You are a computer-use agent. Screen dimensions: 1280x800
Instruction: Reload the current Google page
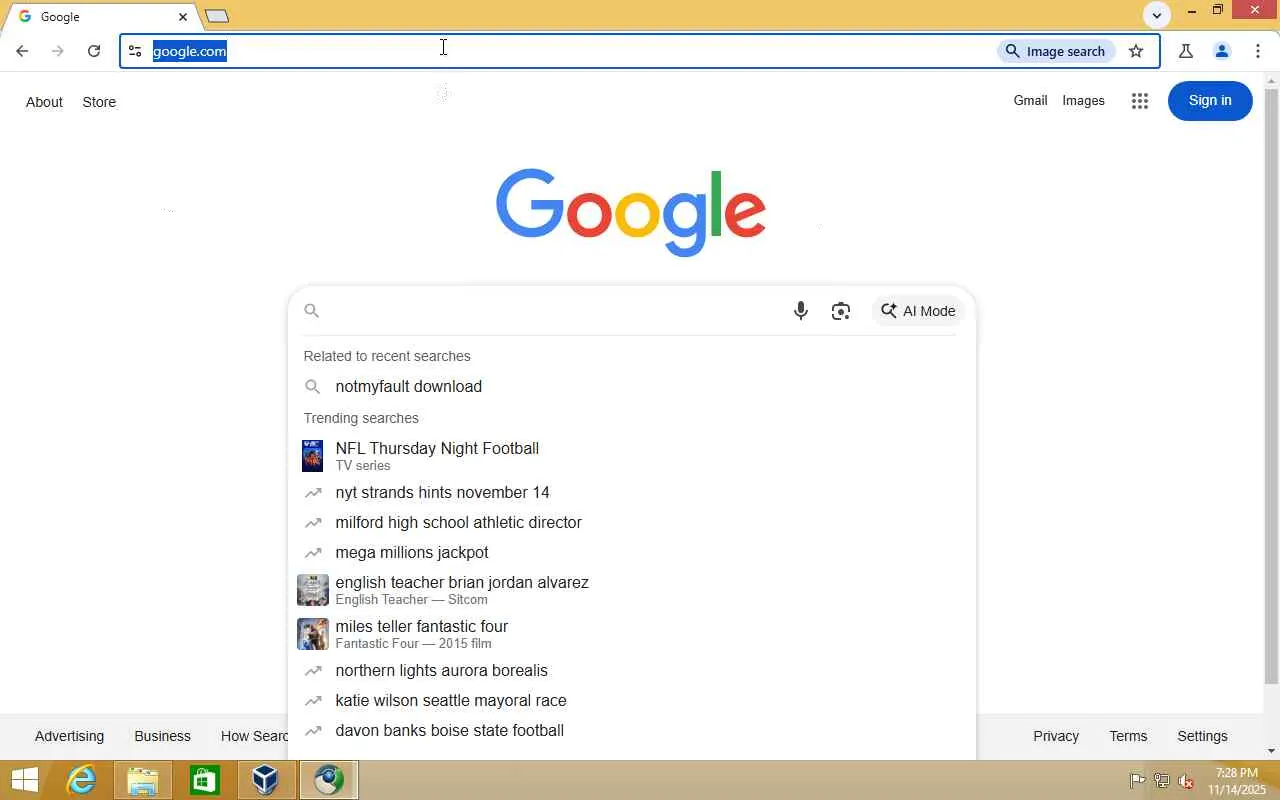click(94, 51)
